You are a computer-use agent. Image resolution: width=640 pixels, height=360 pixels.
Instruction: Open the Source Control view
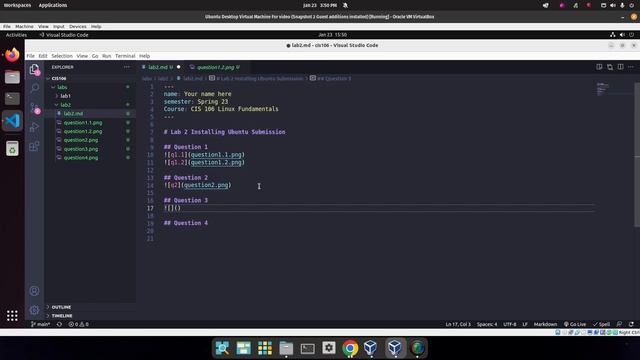[x=35, y=108]
